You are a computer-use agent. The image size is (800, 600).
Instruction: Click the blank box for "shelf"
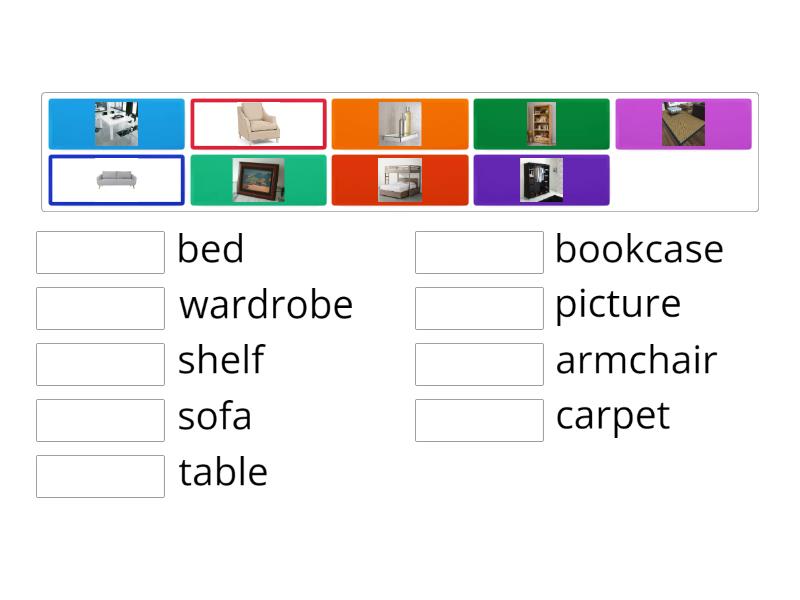coord(100,364)
